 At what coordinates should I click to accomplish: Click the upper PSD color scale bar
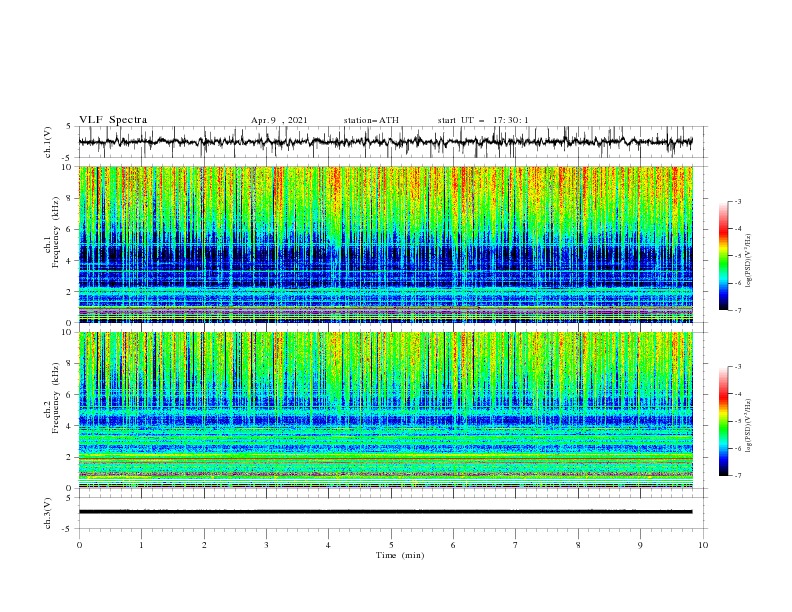pyautogui.click(x=723, y=255)
